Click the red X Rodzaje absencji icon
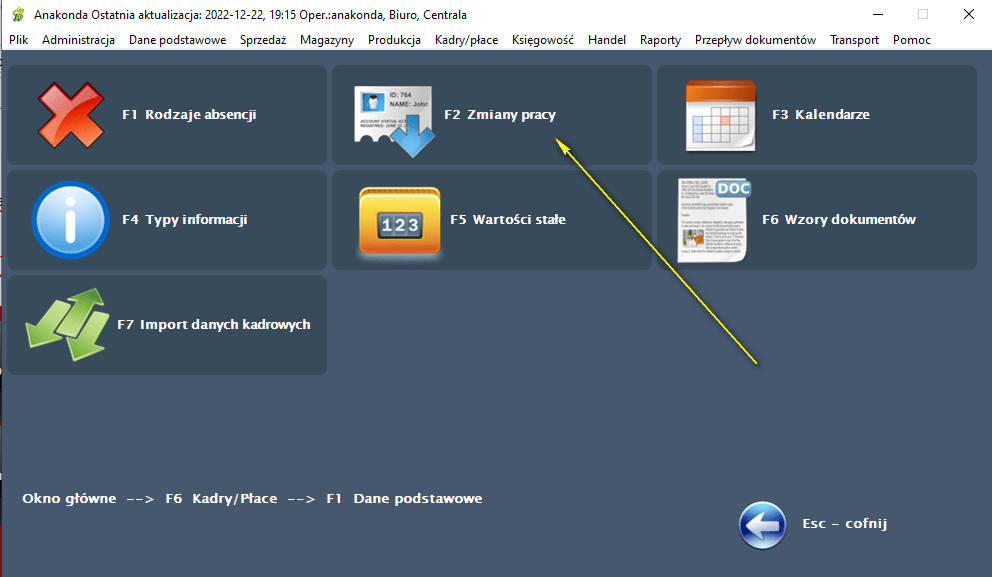Screen dimensions: 992x577 click(70, 115)
